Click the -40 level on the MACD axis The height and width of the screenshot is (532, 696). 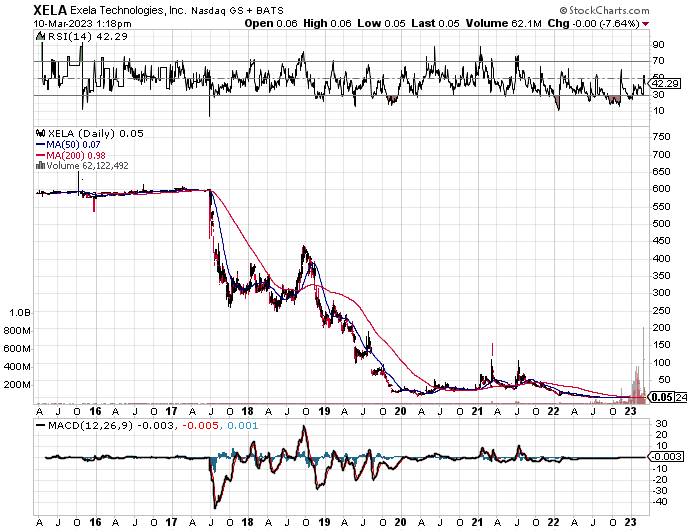659,502
